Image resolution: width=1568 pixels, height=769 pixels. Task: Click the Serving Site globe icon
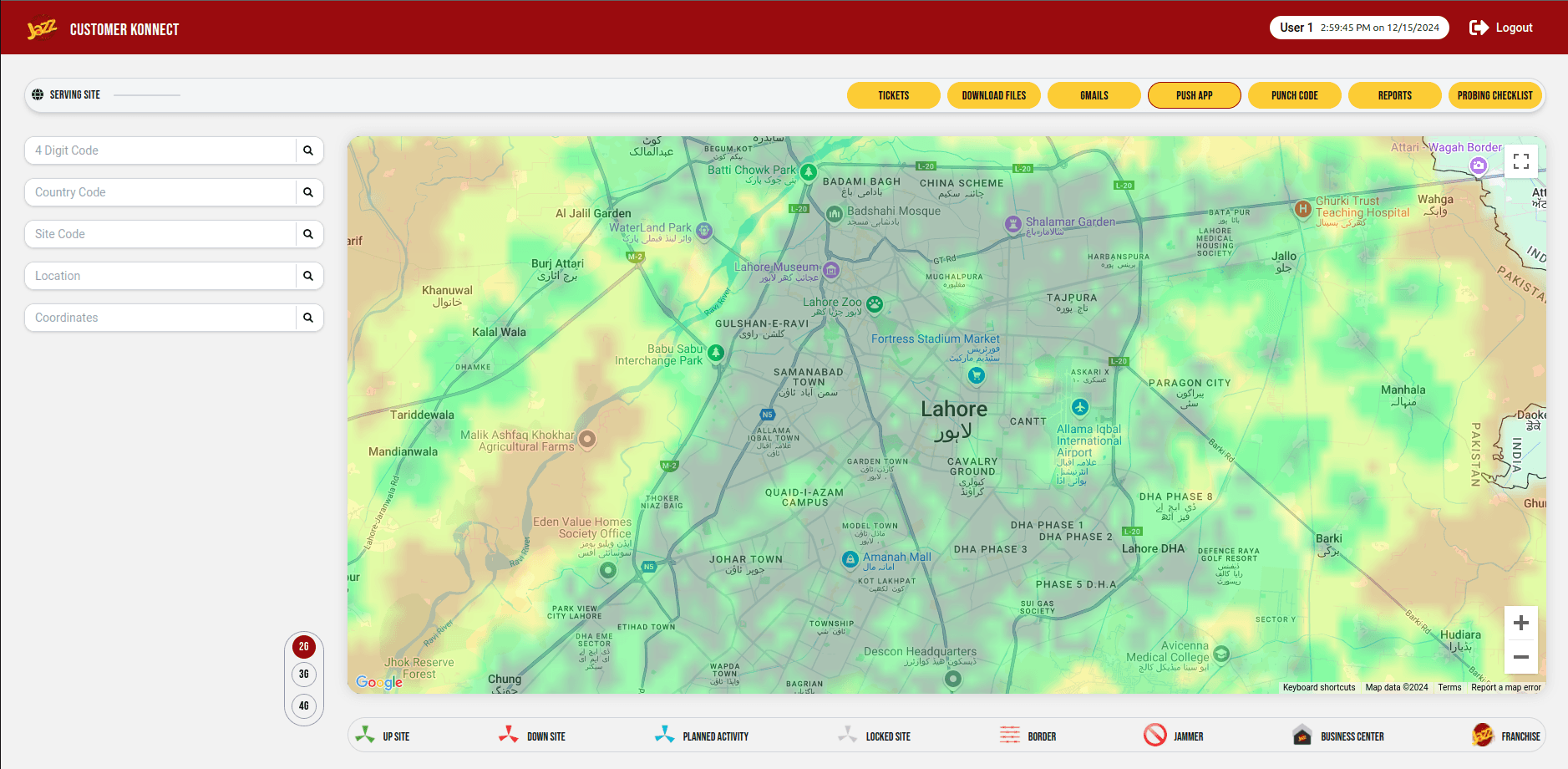click(x=38, y=94)
